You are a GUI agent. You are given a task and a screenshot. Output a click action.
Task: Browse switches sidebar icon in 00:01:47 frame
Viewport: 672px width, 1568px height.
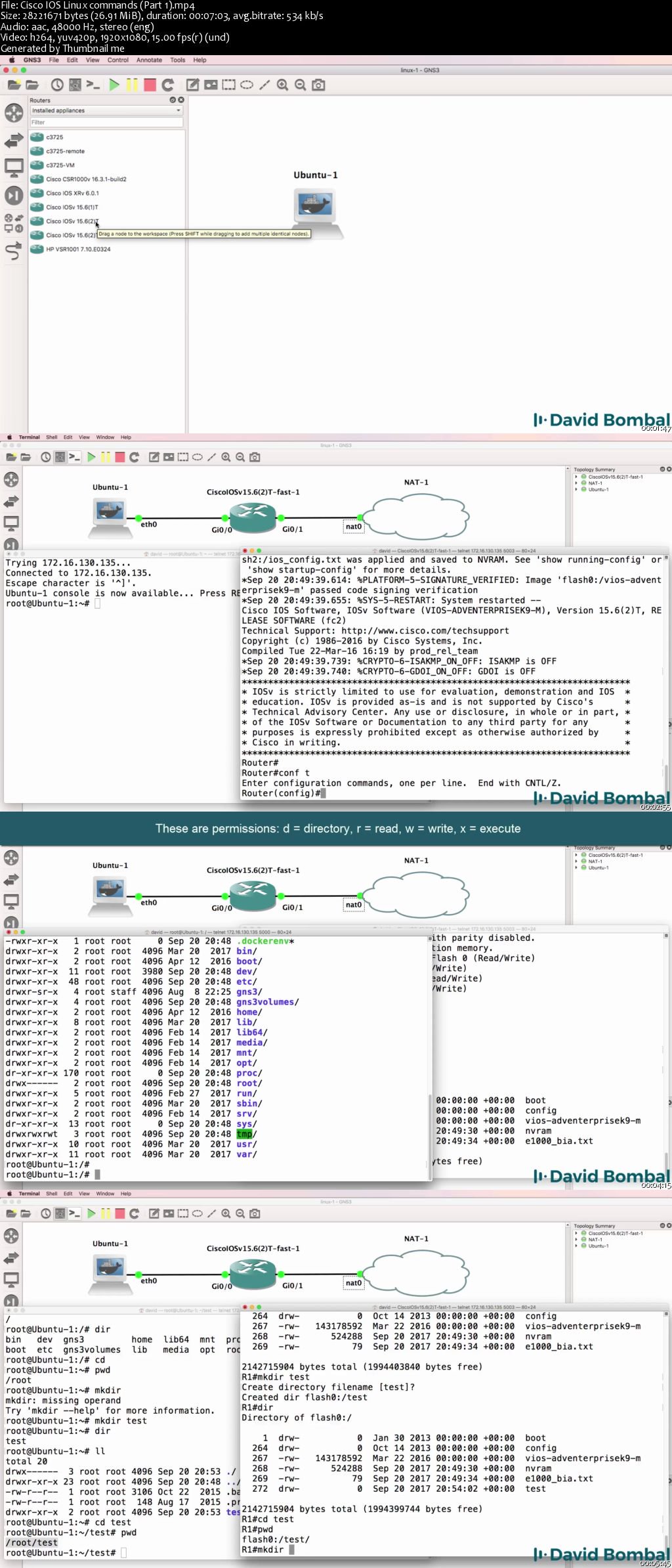pyautogui.click(x=14, y=141)
